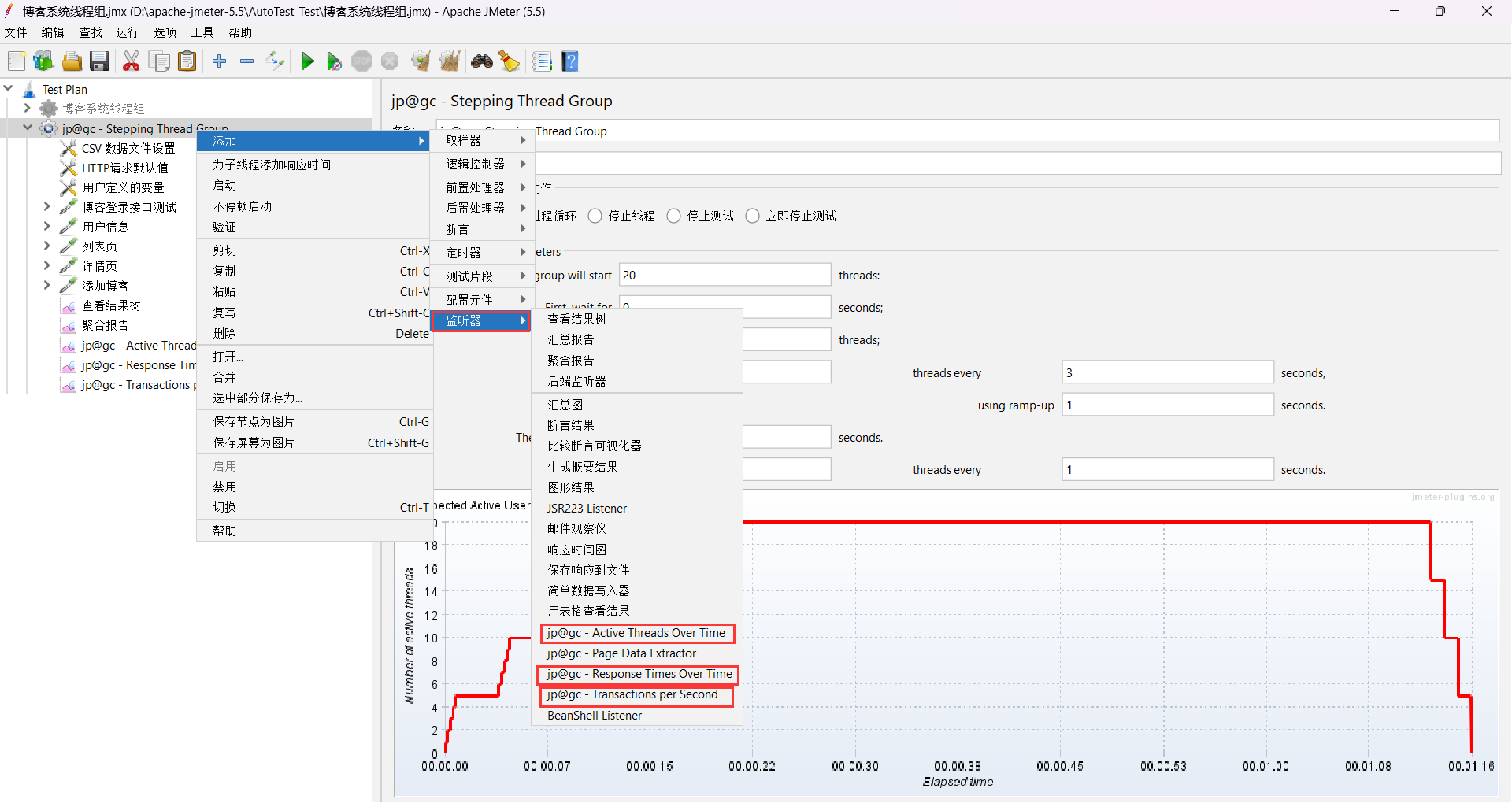The height and width of the screenshot is (803, 1512).
Task: Open the 定时器 submenu
Action: click(482, 253)
